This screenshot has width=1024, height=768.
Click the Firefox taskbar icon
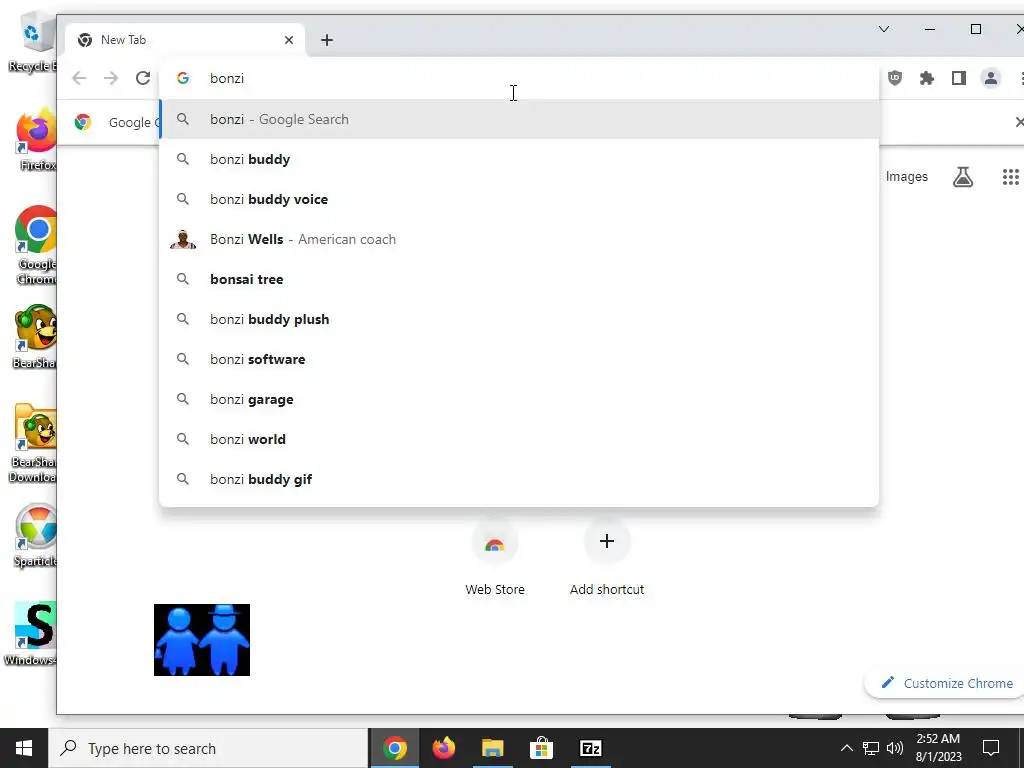[x=443, y=748]
